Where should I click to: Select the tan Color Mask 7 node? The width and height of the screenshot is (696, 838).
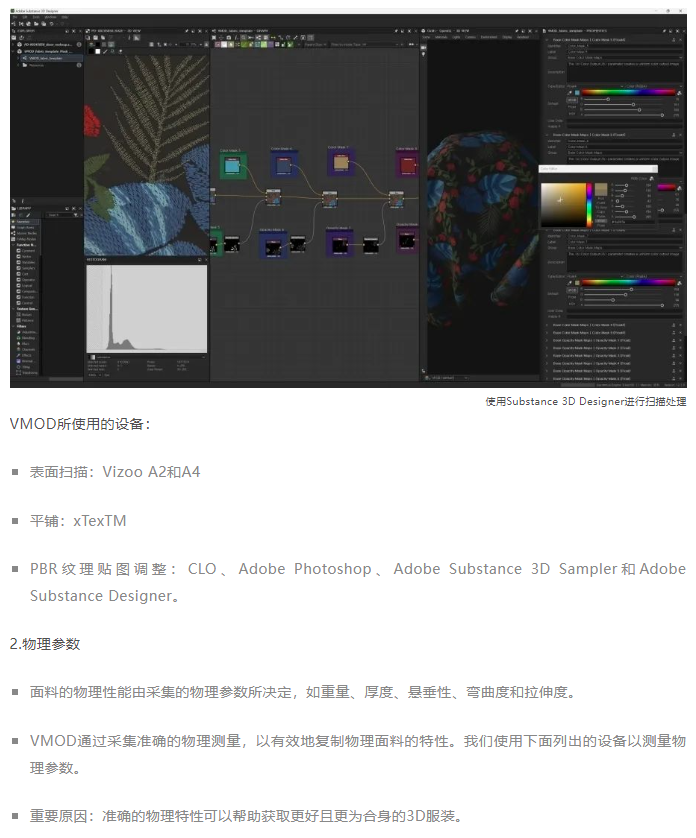341,162
